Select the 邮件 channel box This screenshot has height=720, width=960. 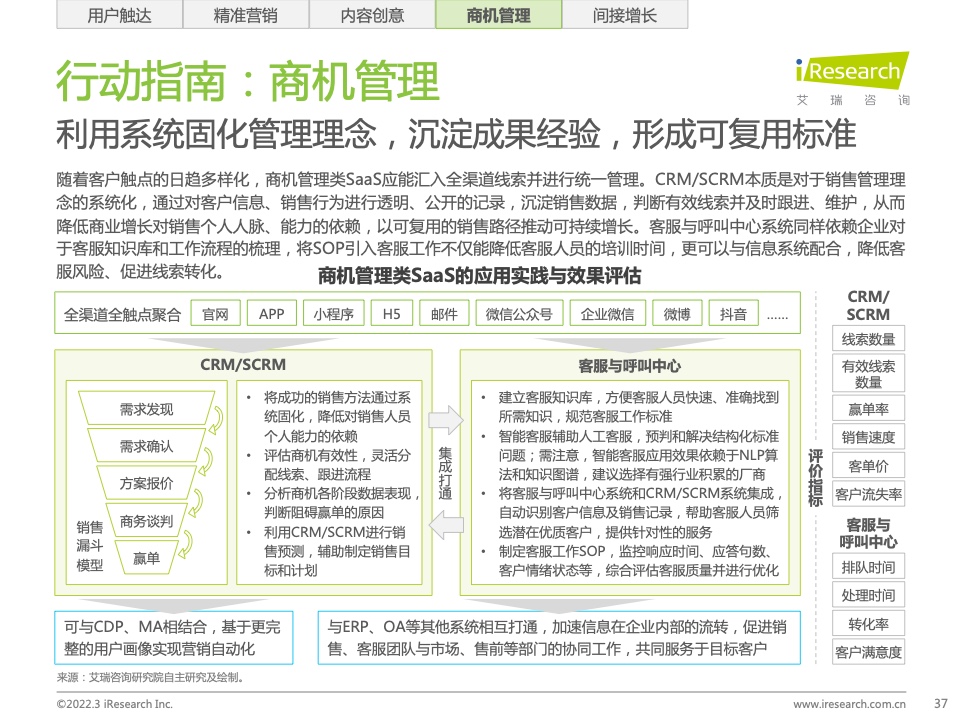pyautogui.click(x=444, y=314)
